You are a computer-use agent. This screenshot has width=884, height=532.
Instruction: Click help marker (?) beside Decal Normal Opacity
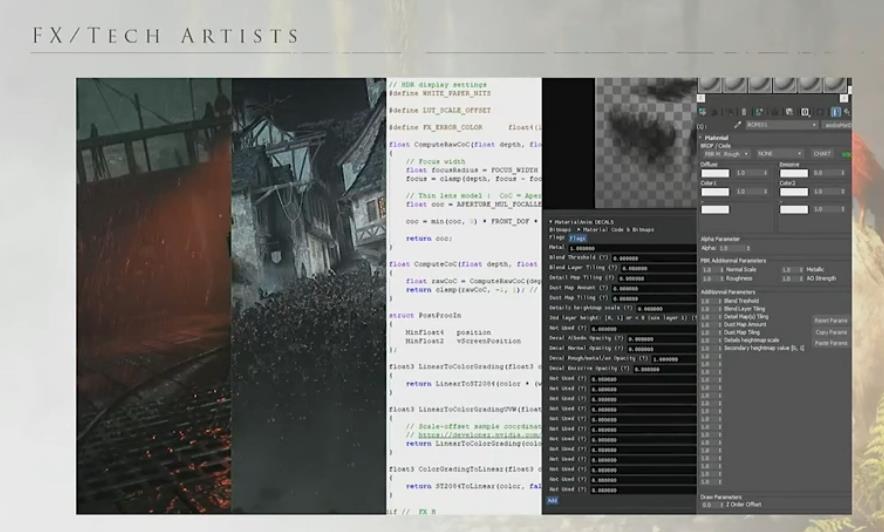[x=618, y=348]
